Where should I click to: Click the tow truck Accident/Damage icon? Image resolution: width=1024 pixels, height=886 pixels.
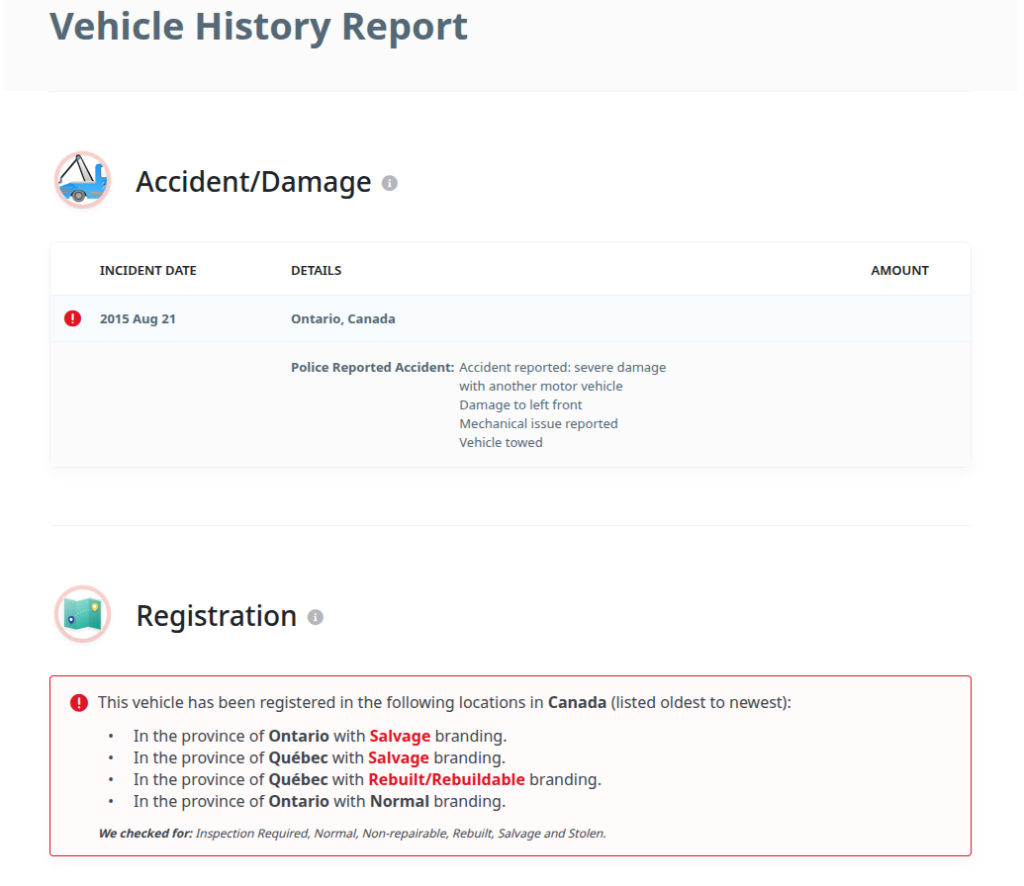coord(82,181)
